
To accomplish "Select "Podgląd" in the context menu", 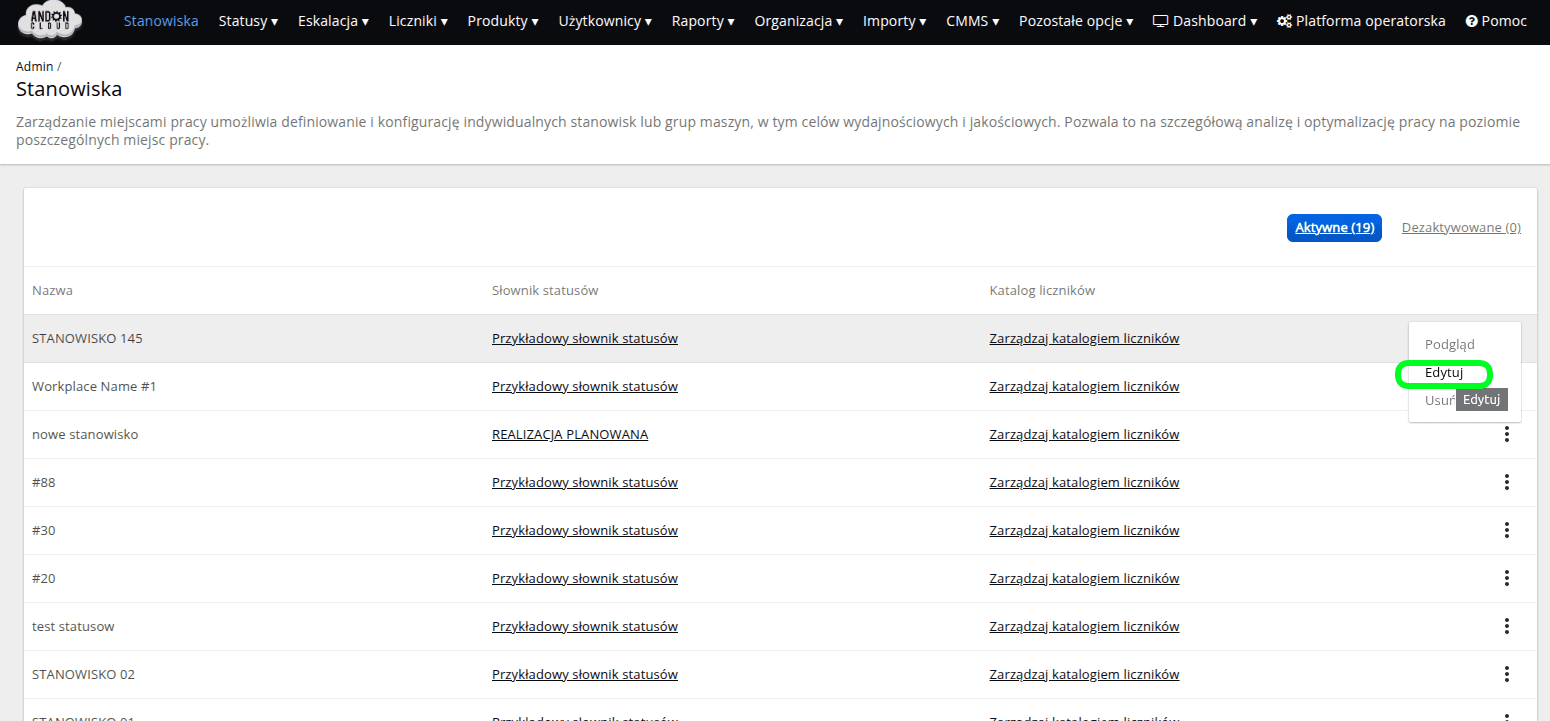I will [1449, 343].
